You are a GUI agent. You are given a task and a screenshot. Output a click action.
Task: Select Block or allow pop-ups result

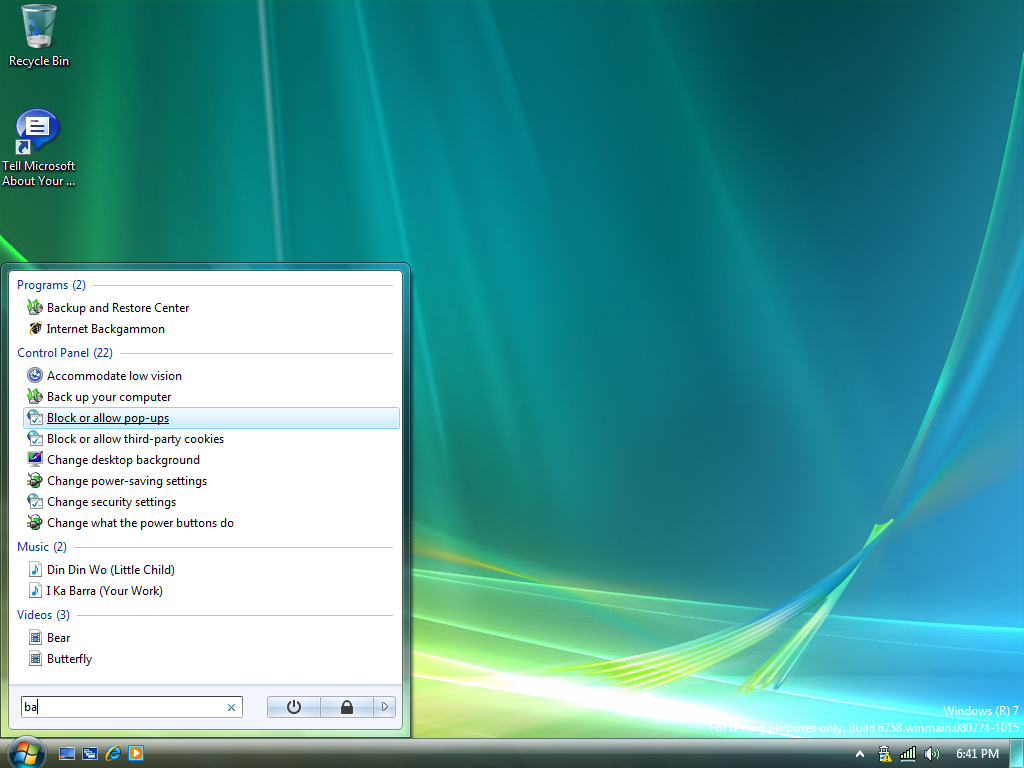pyautogui.click(x=107, y=418)
